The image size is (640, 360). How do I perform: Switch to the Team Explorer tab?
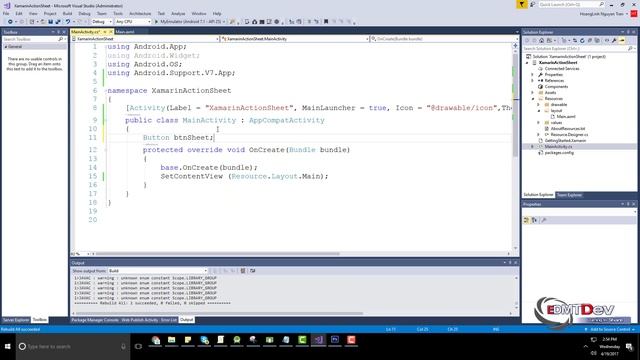click(x=569, y=195)
